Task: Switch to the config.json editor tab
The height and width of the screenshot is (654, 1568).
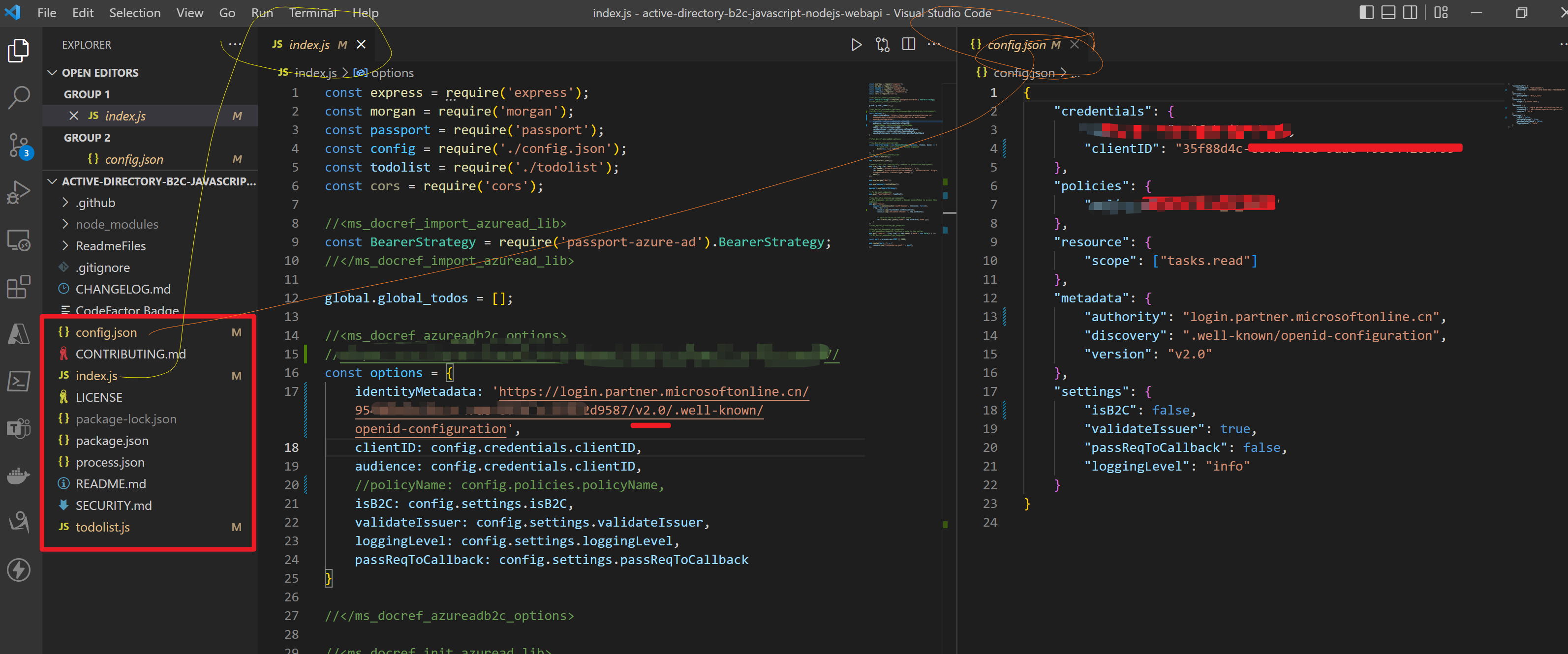Action: click(1016, 44)
